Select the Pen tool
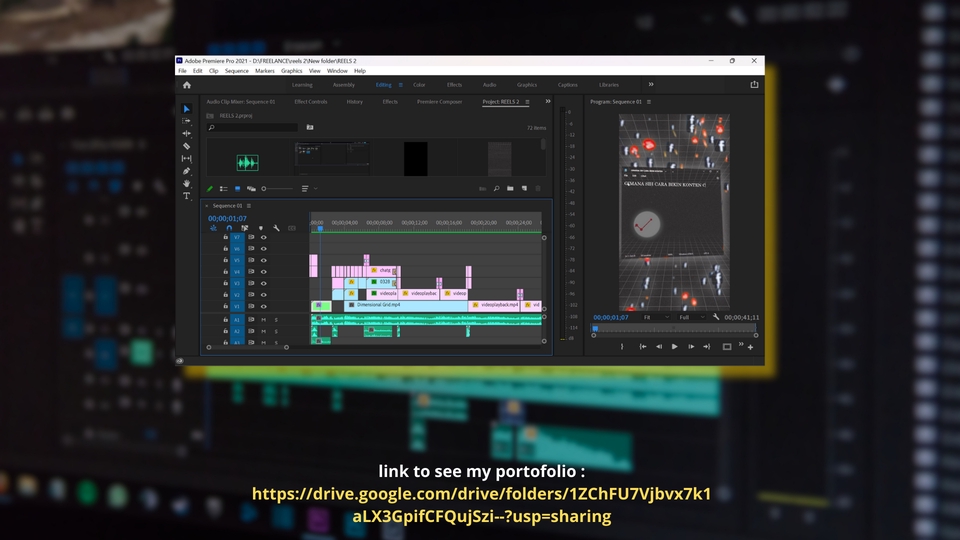 tap(187, 171)
